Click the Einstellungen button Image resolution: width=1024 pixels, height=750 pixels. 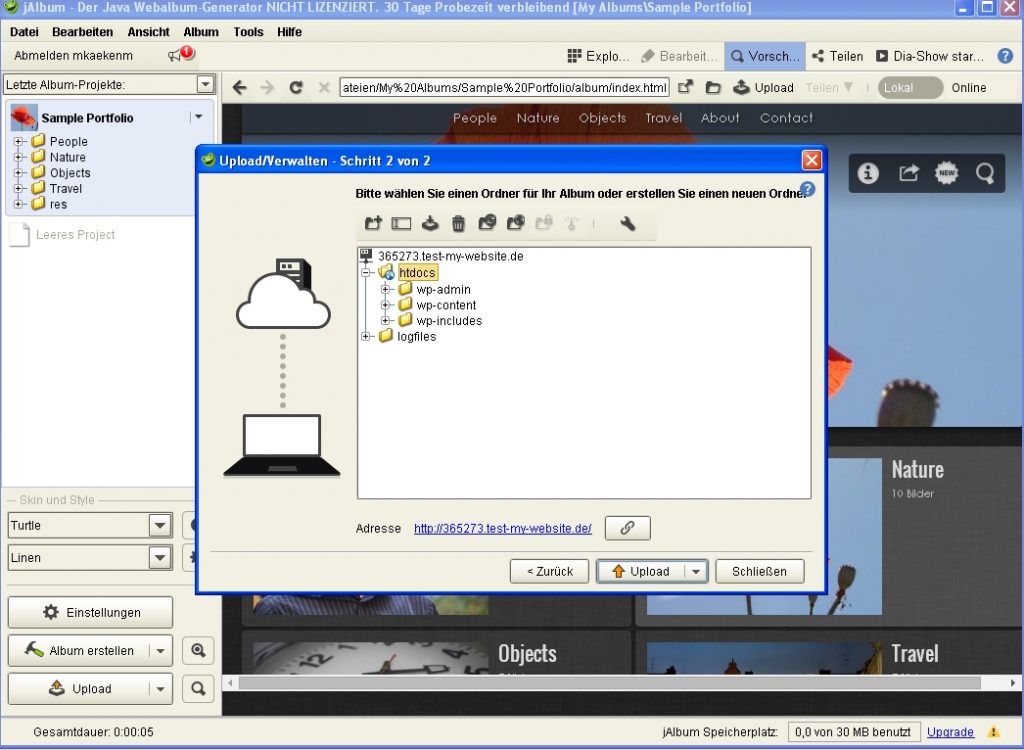[90, 612]
